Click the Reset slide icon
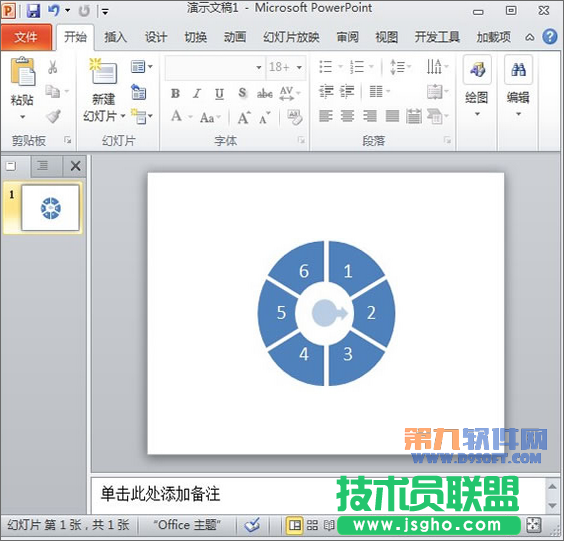564x541 pixels. (x=138, y=91)
